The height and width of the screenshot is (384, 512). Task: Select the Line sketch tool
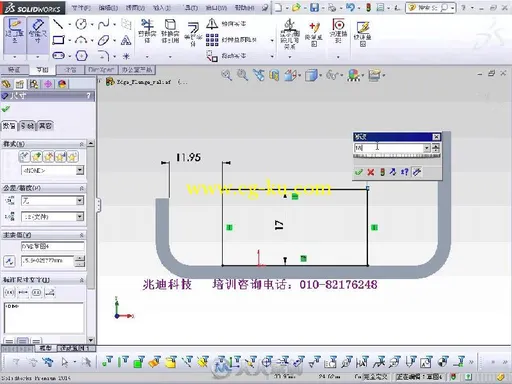click(x=58, y=24)
